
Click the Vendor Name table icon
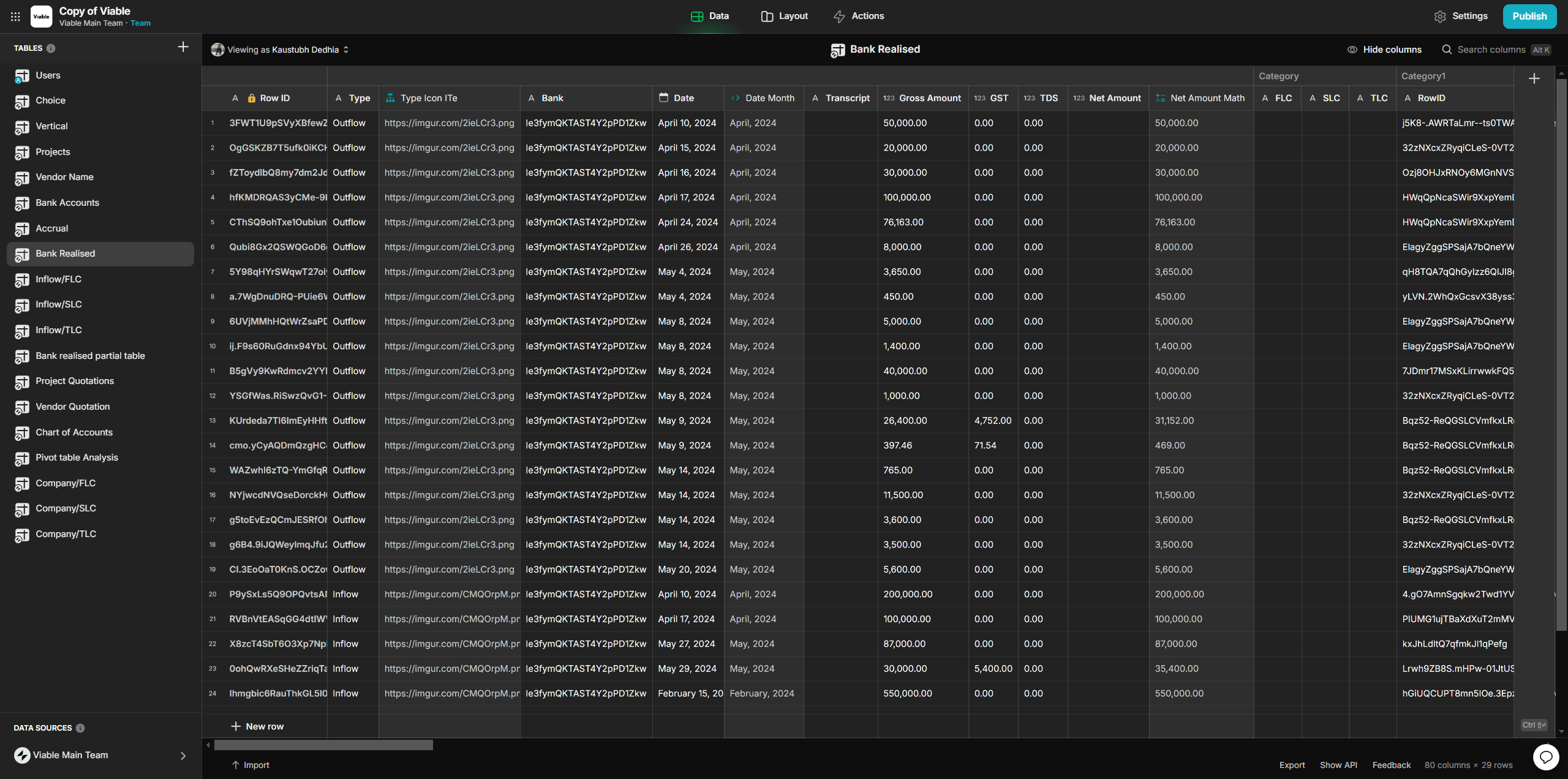(x=22, y=178)
